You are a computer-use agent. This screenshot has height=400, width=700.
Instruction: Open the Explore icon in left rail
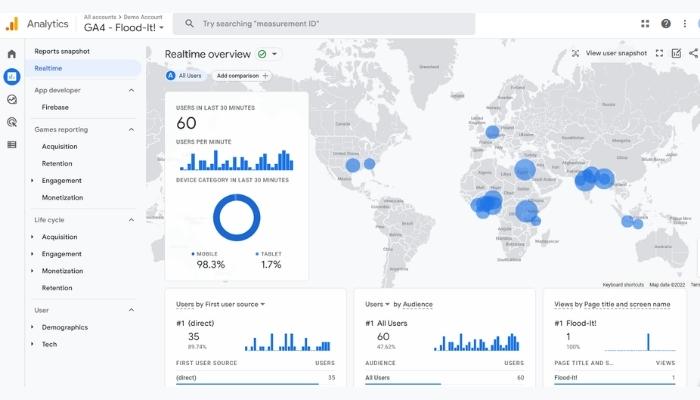[12, 99]
